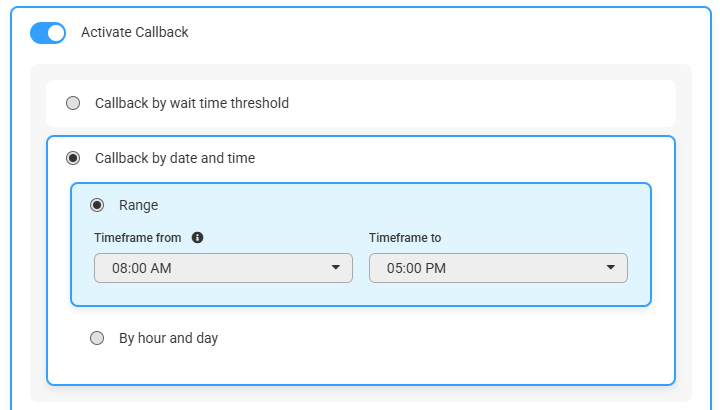Click the Range option label text
This screenshot has width=720, height=410.
coord(138,205)
